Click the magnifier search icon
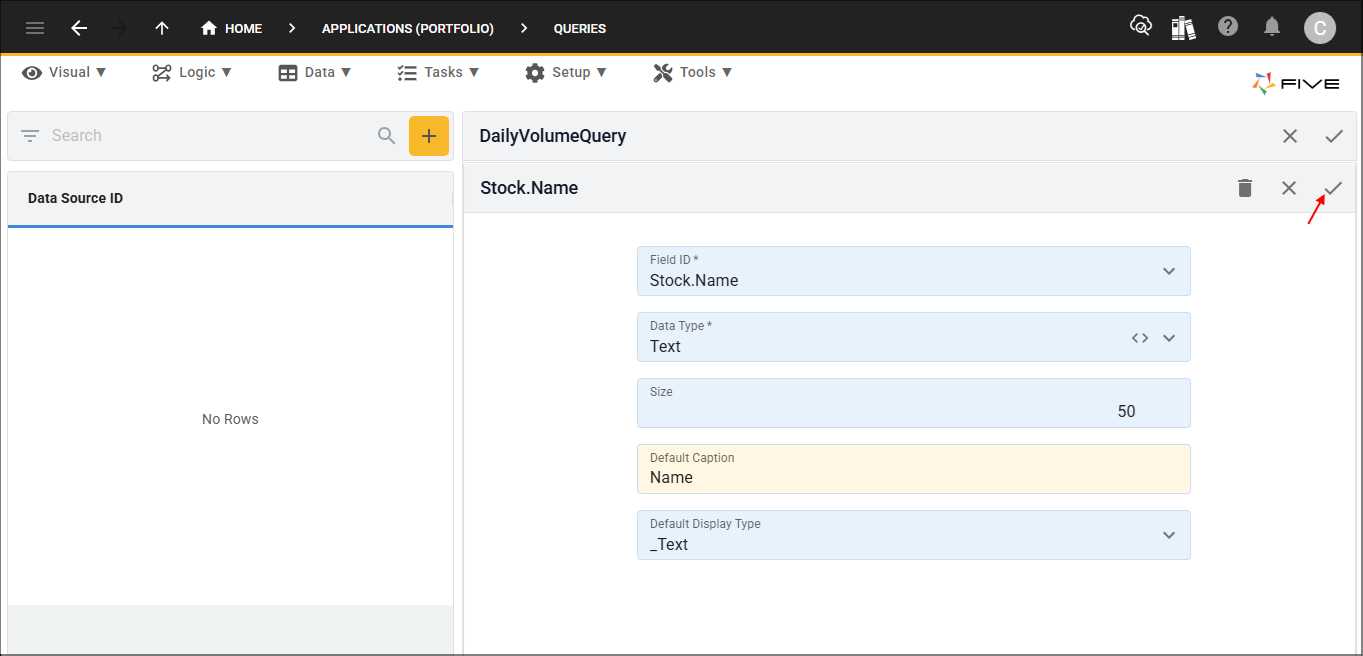The image size is (1363, 656). tap(387, 136)
